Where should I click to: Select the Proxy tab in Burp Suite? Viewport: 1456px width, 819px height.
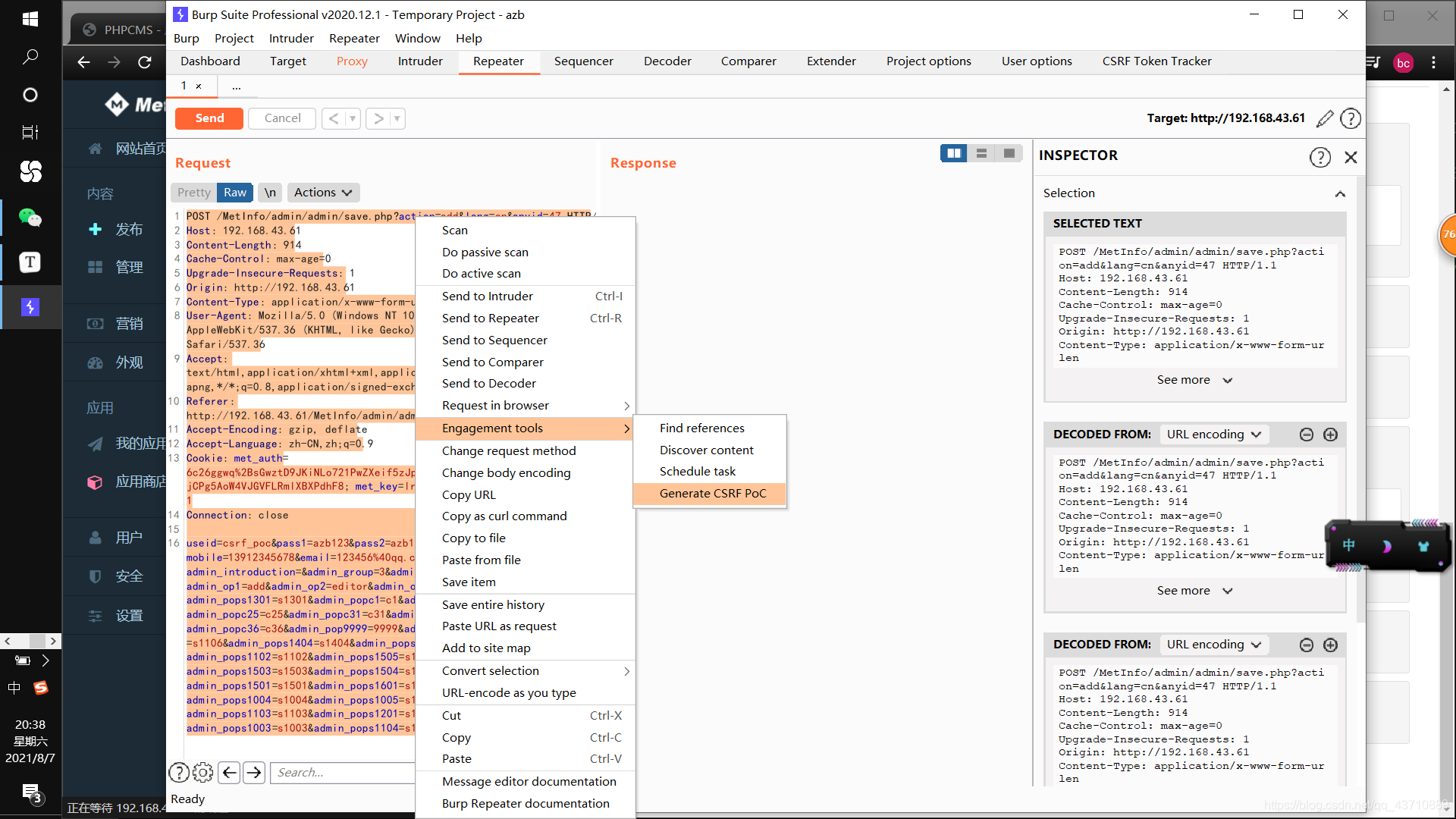pos(352,61)
